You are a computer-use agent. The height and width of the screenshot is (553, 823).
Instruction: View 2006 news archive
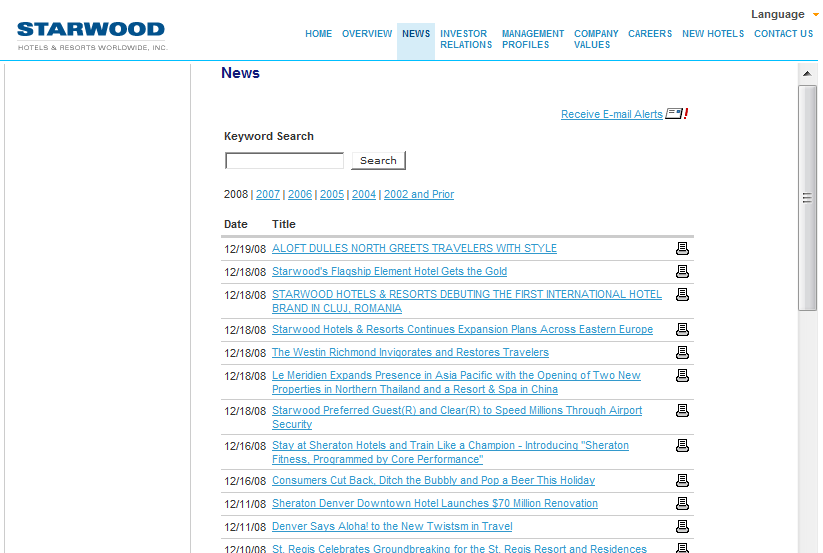click(300, 195)
